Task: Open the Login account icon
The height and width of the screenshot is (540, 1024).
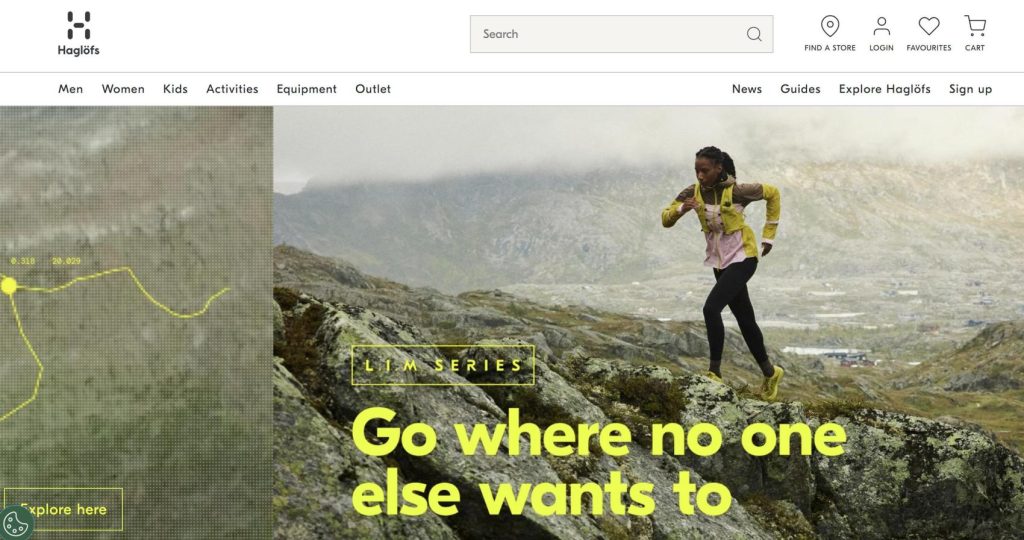Action: pos(881,33)
